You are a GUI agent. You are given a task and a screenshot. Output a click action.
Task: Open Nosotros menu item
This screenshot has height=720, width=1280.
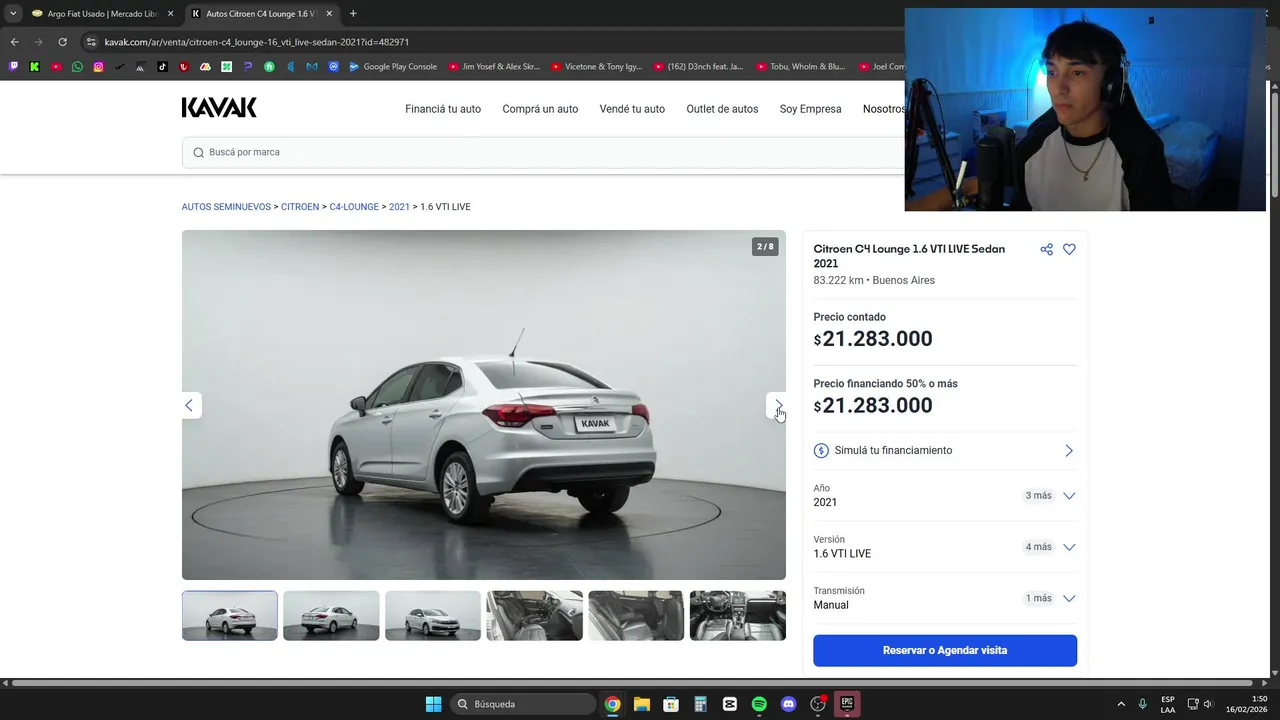click(x=884, y=109)
